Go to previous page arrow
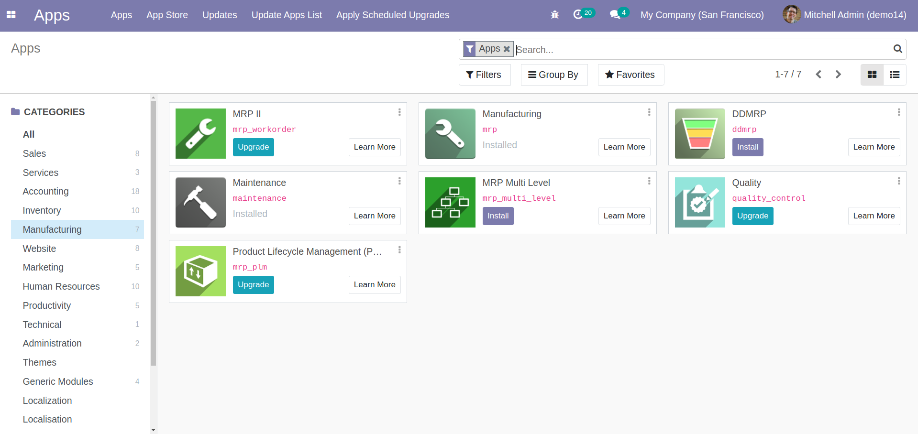The height and width of the screenshot is (434, 918). tap(818, 74)
